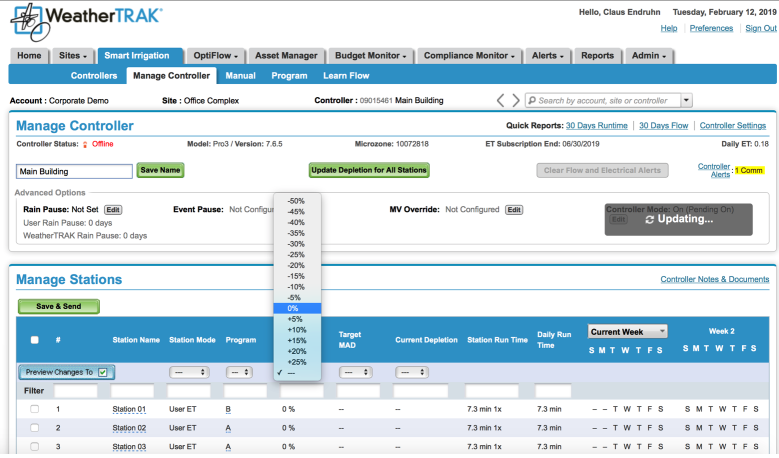Click Clear Flow and Electrical Alerts
Screen dimensions: 779x458
[602, 170]
